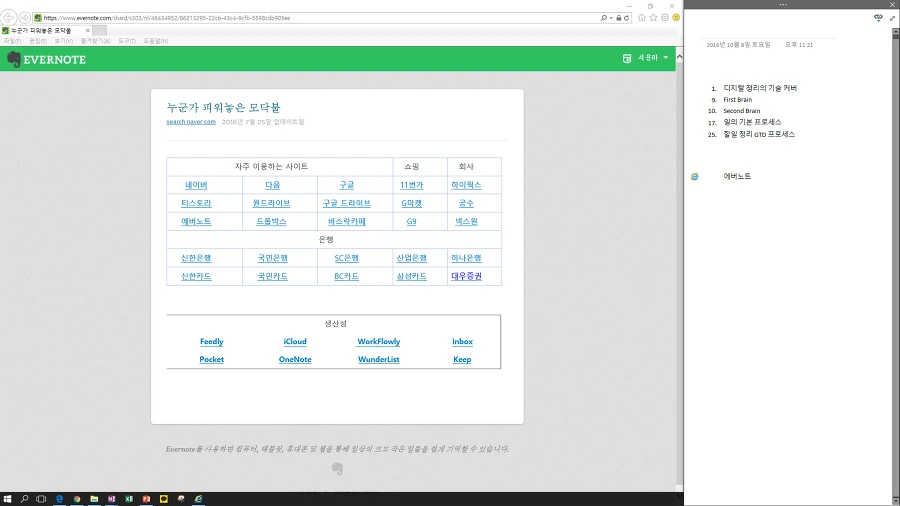Open Google Chrome from the taskbar
This screenshot has width=900, height=506.
pos(77,499)
